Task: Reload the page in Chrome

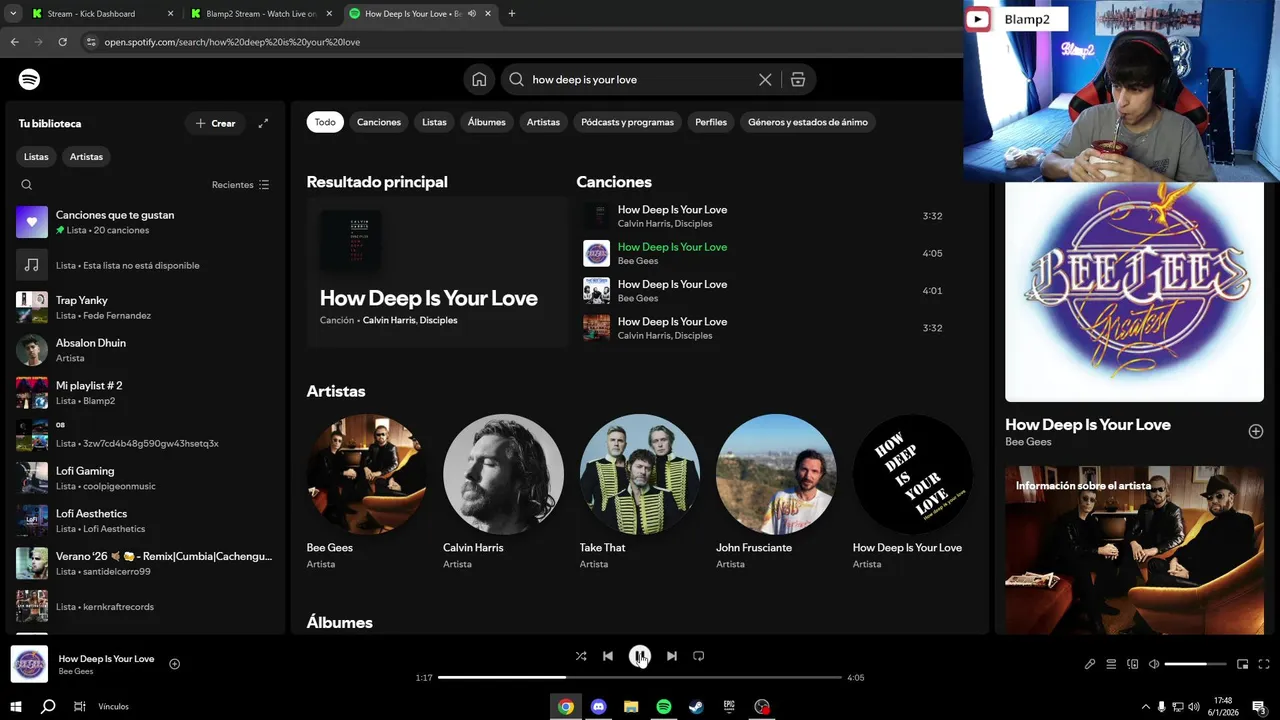Action: point(62,42)
